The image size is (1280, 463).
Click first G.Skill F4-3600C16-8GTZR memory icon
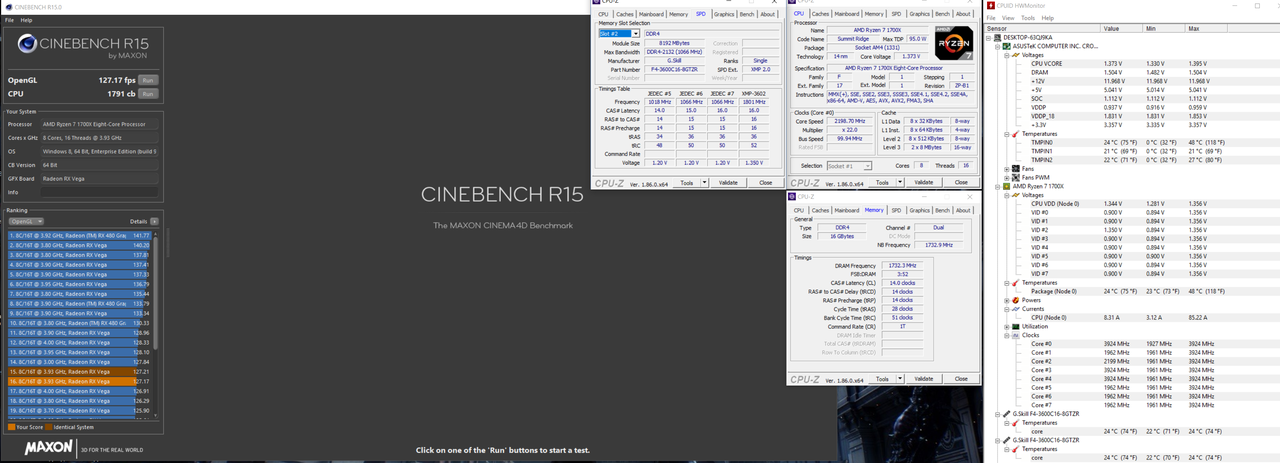[x=1007, y=413]
